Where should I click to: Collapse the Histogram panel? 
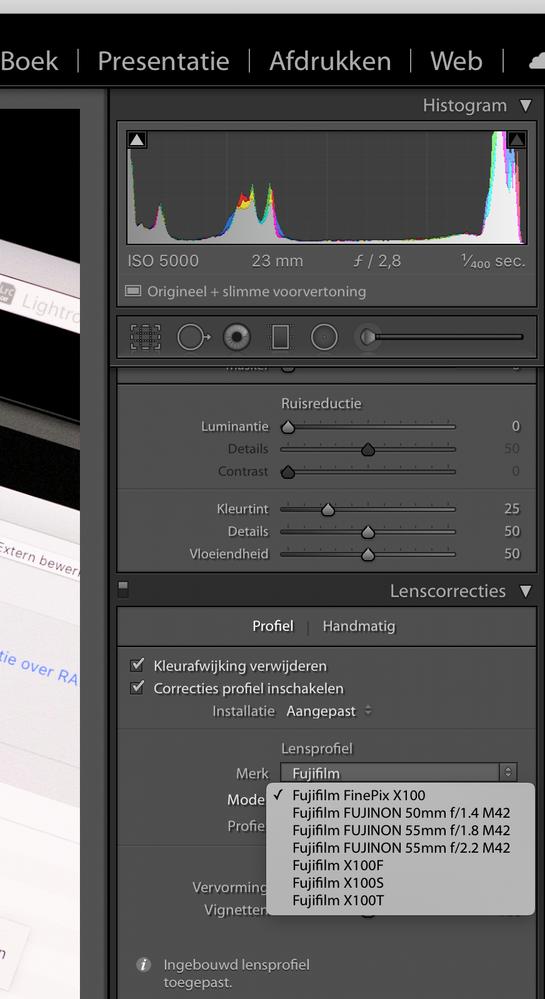(x=525, y=106)
